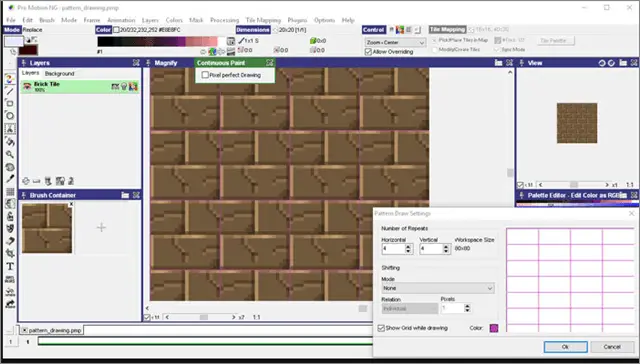The image size is (640, 364).
Task: Pick the Fill bucket tool
Action: tap(10, 142)
